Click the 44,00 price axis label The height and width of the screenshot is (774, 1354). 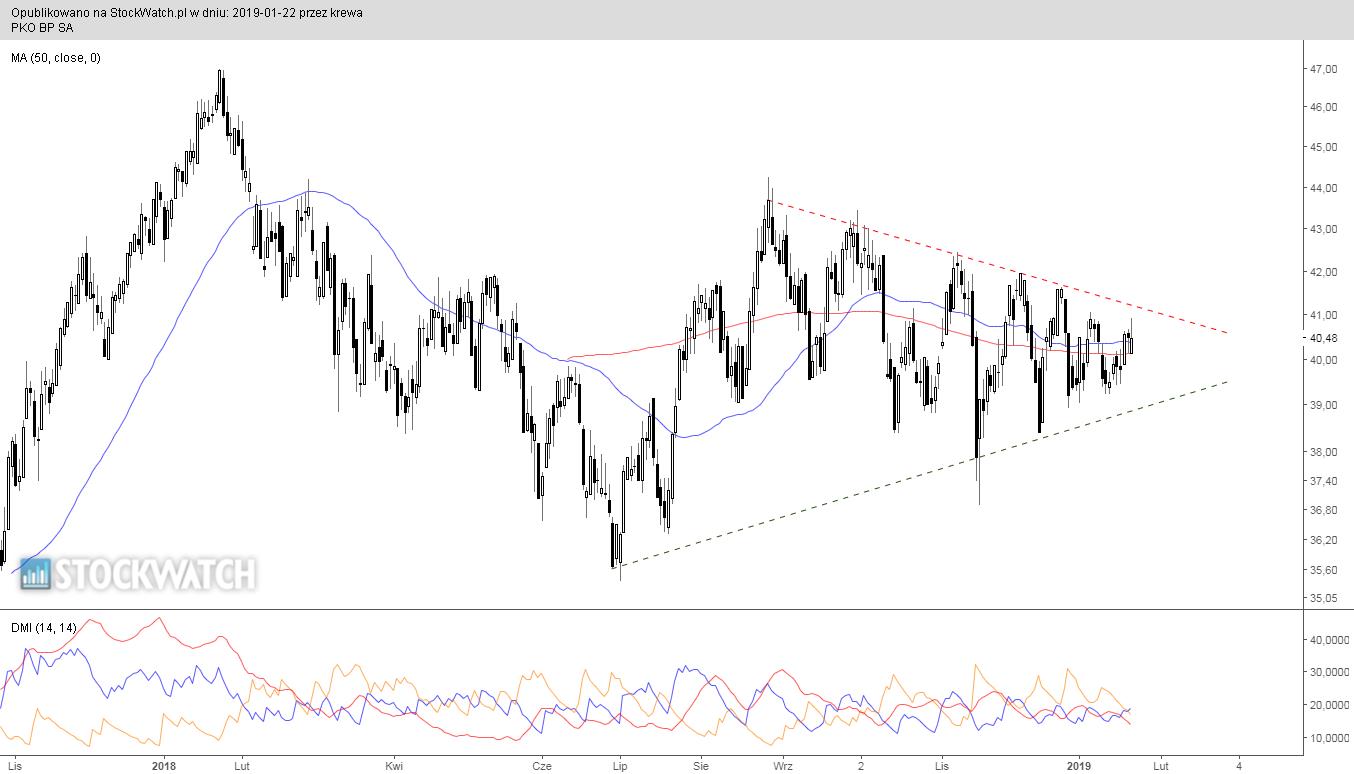tap(1323, 188)
